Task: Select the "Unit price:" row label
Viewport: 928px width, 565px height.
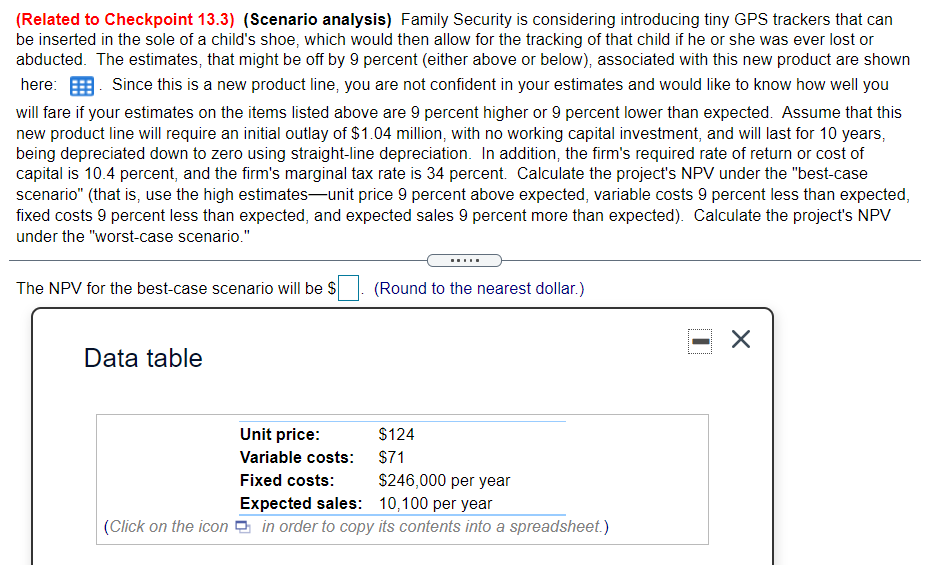Action: 280,434
